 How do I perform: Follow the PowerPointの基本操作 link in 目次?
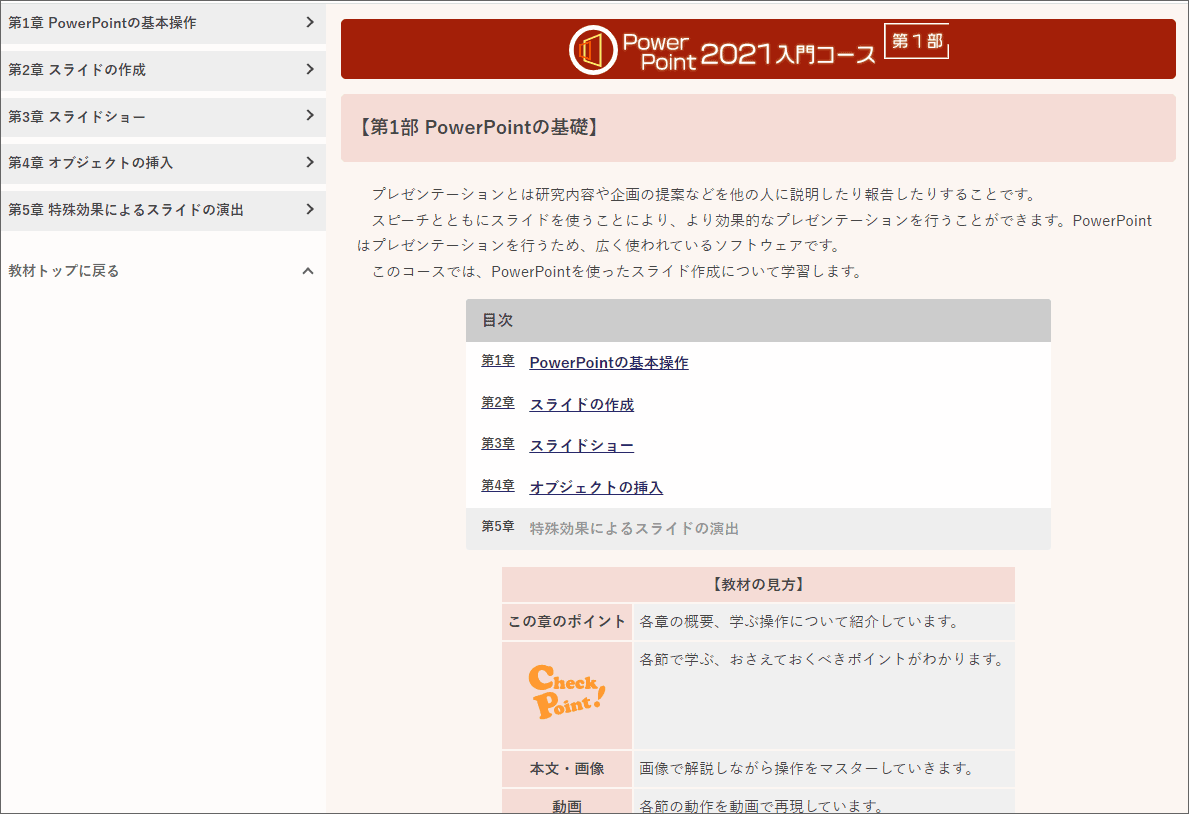click(609, 363)
